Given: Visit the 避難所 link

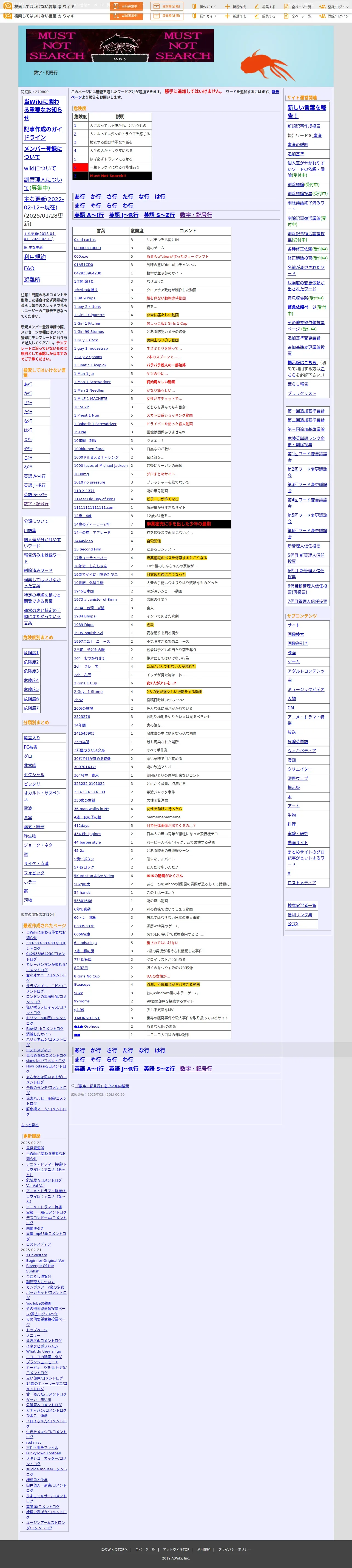Looking at the screenshot, I should (x=32, y=279).
